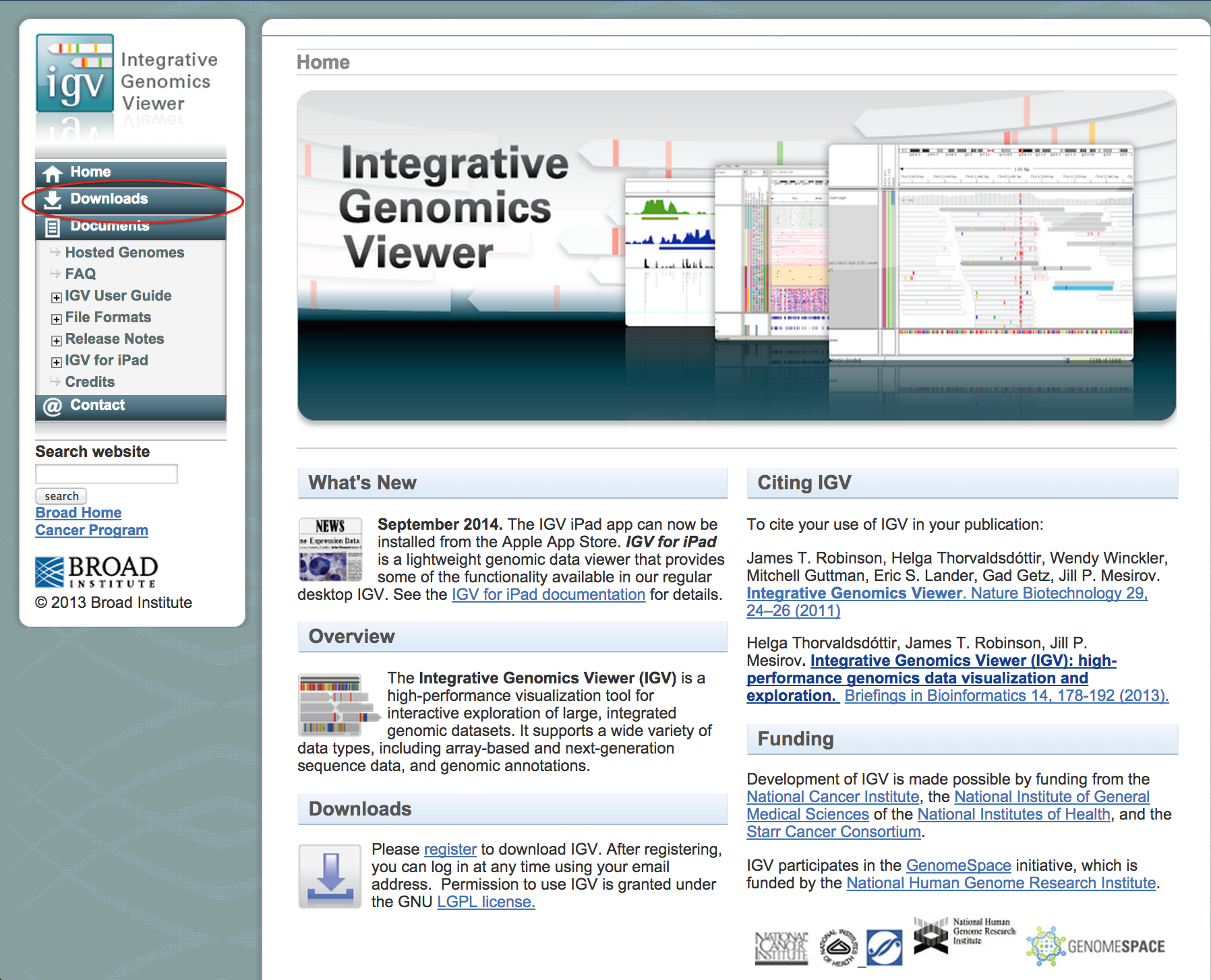The image size is (1211, 980).
Task: Click the © 2013 Broad Institute text
Action: pos(114,603)
